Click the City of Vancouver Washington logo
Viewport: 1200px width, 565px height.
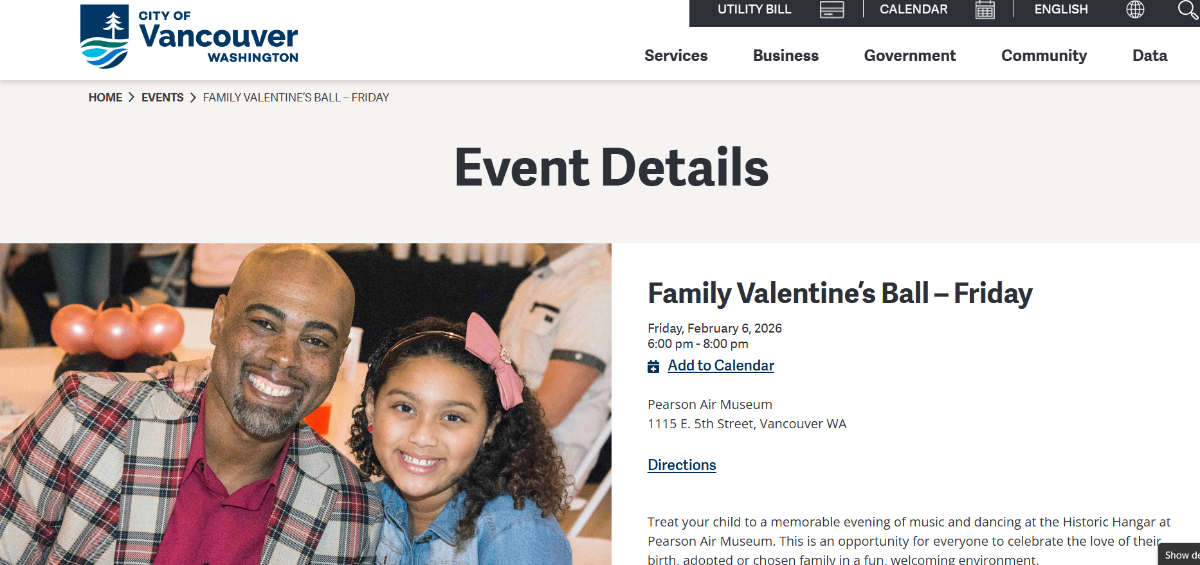[189, 37]
